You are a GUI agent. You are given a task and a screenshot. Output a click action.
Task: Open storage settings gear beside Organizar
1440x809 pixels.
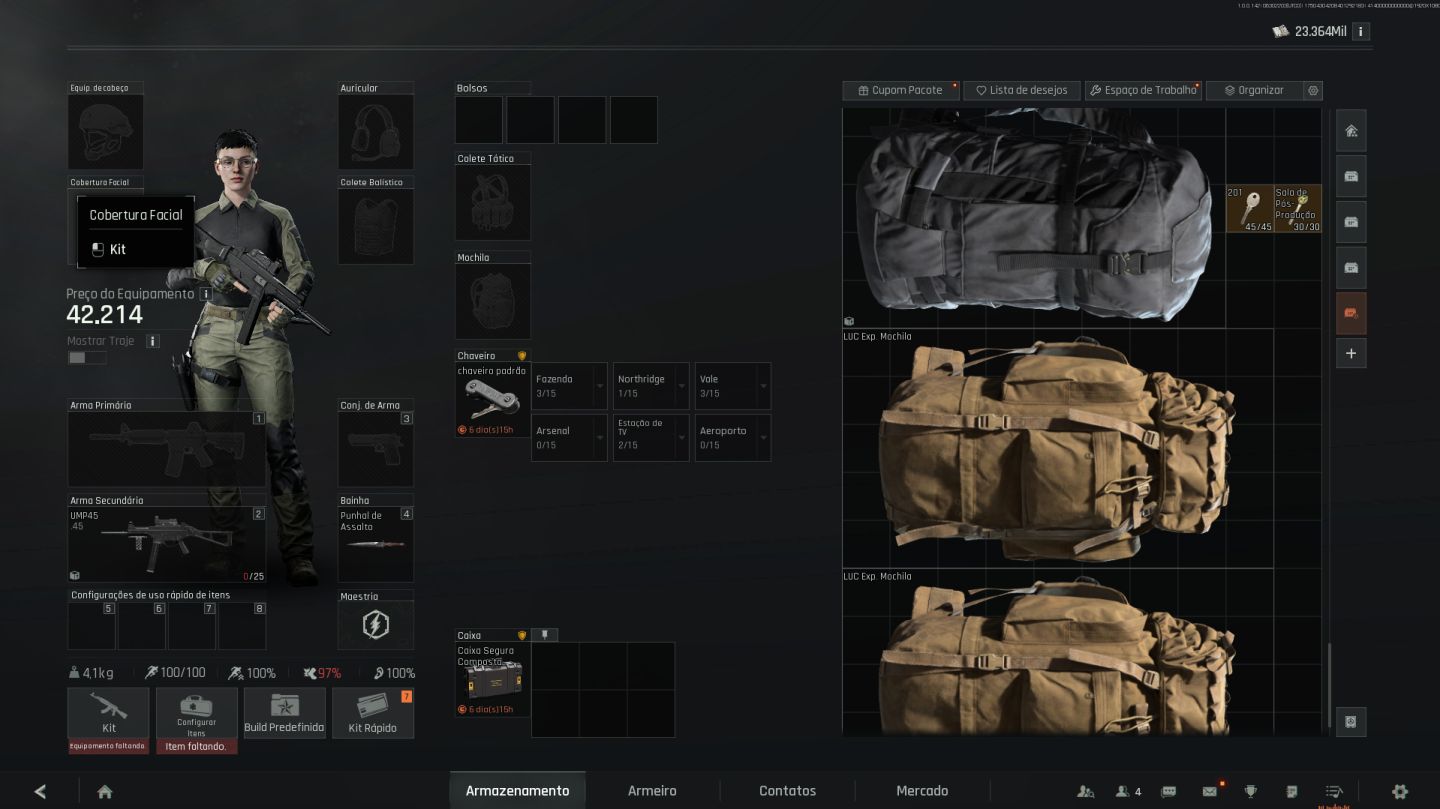click(1314, 90)
